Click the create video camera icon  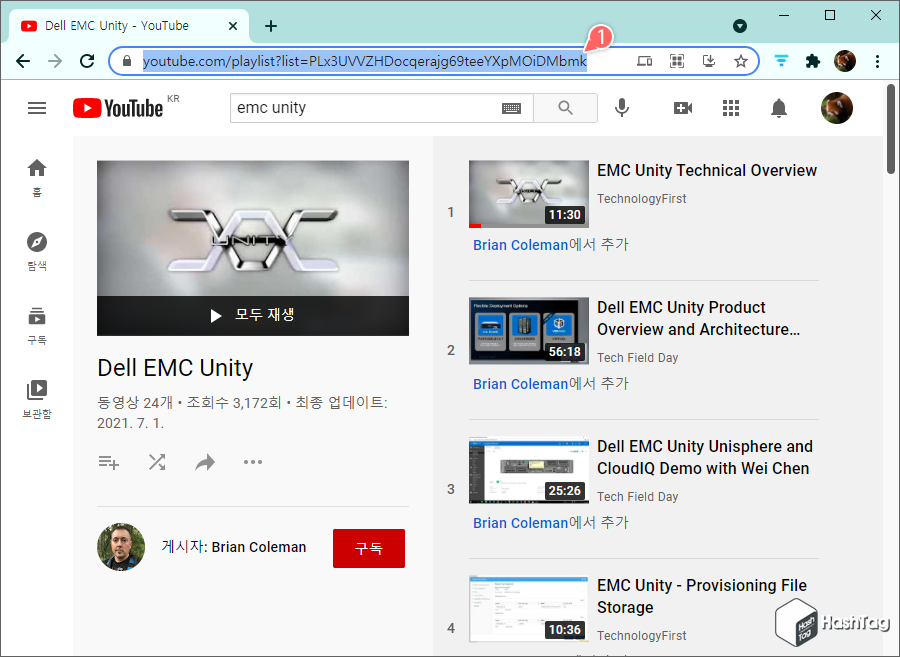[x=682, y=108]
